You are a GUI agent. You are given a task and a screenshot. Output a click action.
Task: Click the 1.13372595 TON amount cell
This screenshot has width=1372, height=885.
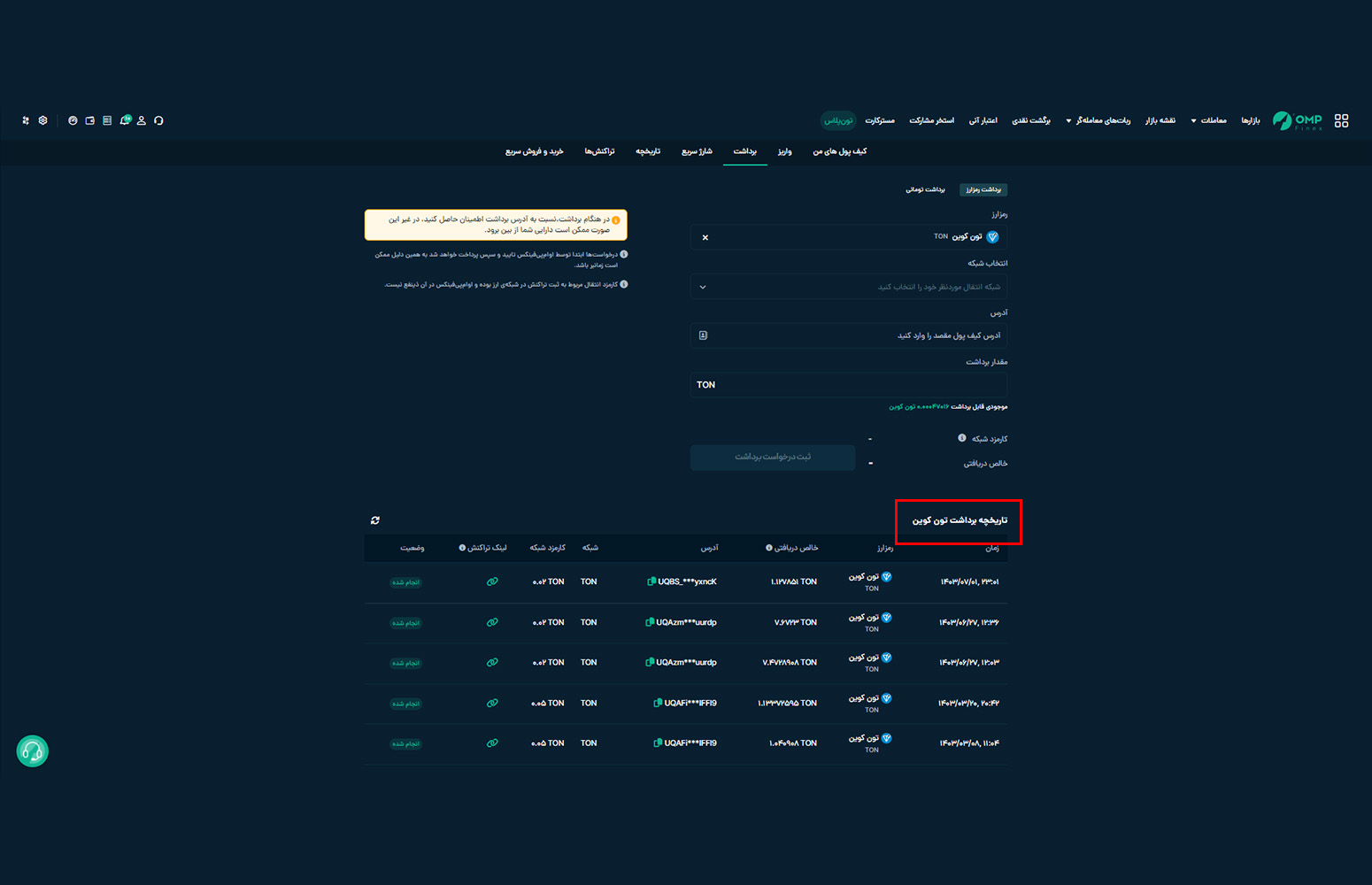coord(788,703)
